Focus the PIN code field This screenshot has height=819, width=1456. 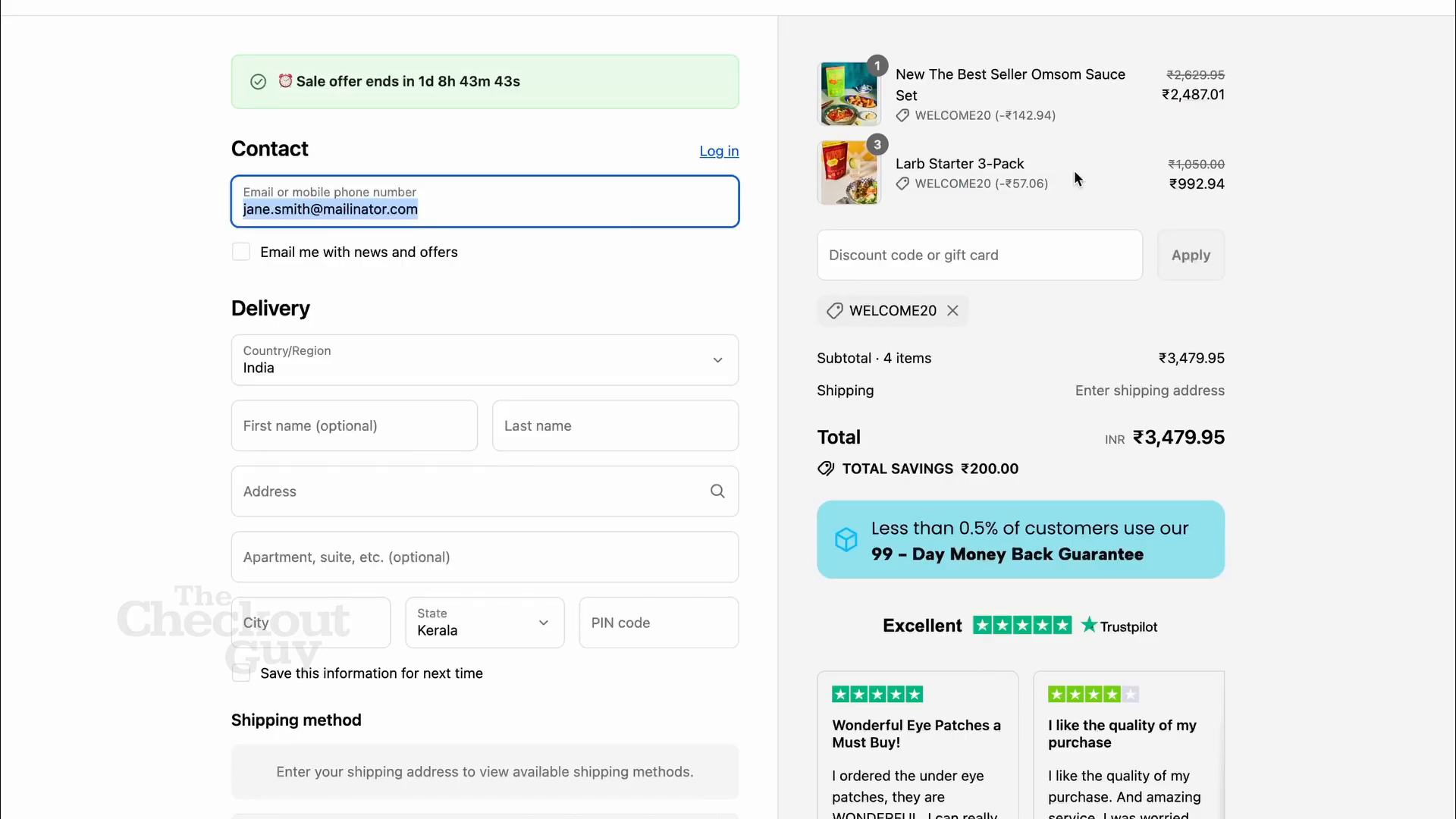659,623
